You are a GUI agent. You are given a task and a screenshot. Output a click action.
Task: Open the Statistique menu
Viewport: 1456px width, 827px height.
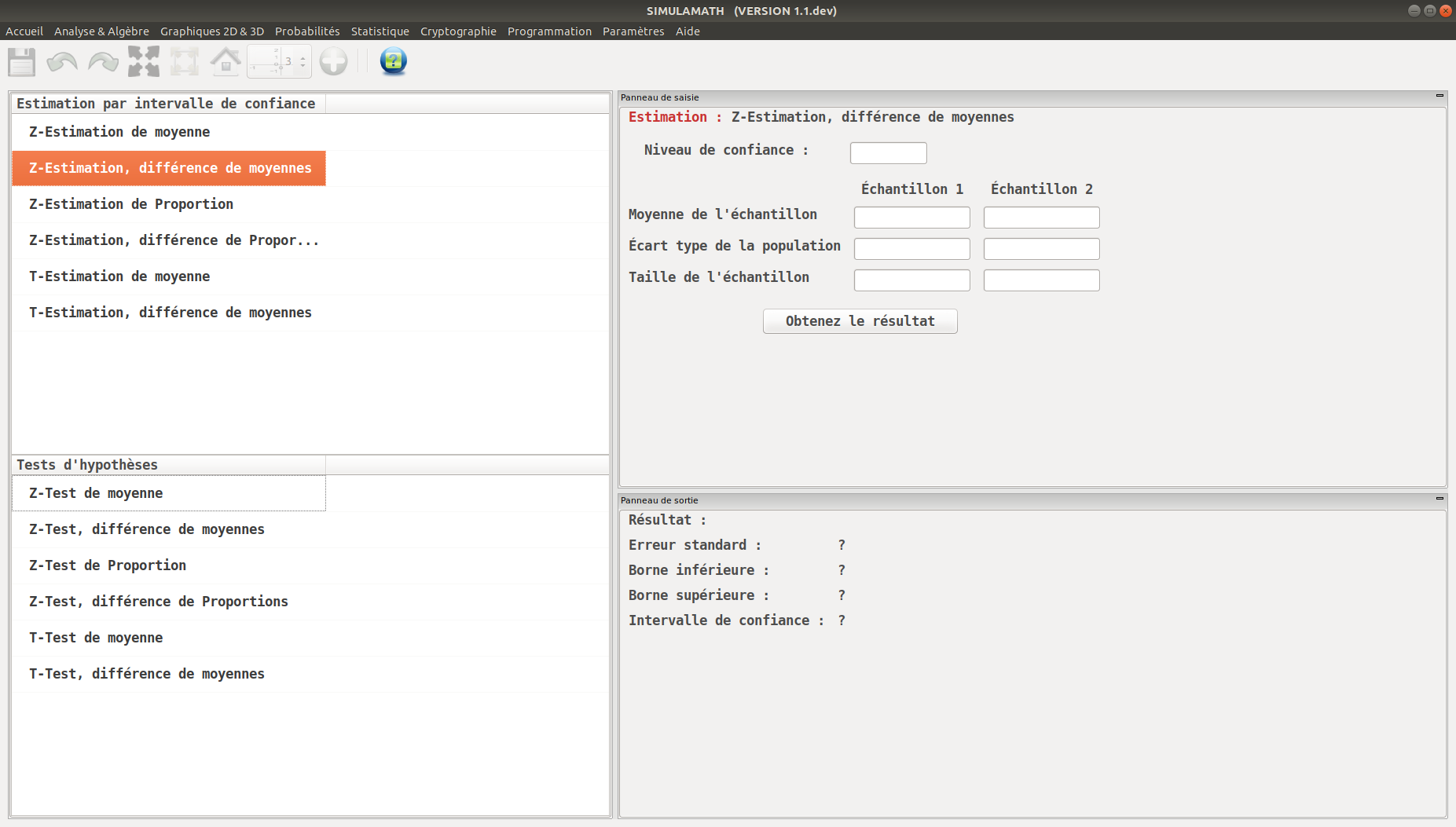[x=380, y=31]
